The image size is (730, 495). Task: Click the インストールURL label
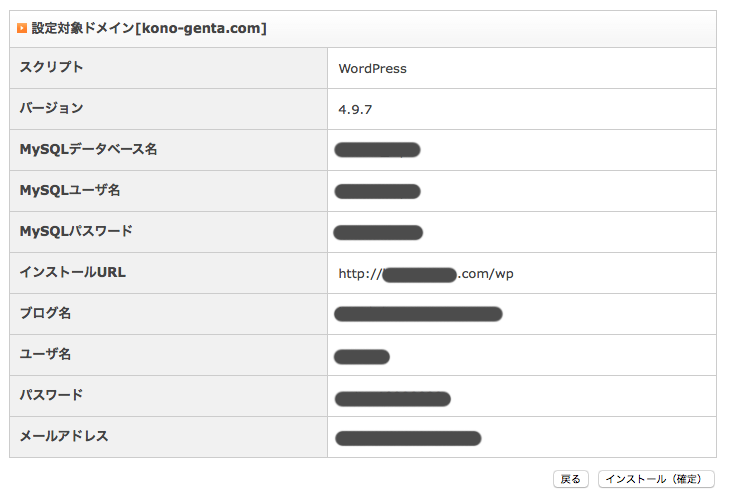point(73,272)
